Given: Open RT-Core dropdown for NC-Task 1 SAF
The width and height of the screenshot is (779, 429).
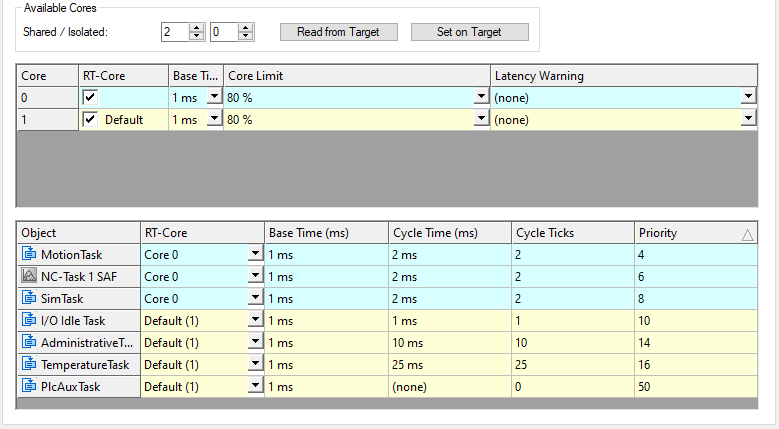Looking at the screenshot, I should pos(255,275).
